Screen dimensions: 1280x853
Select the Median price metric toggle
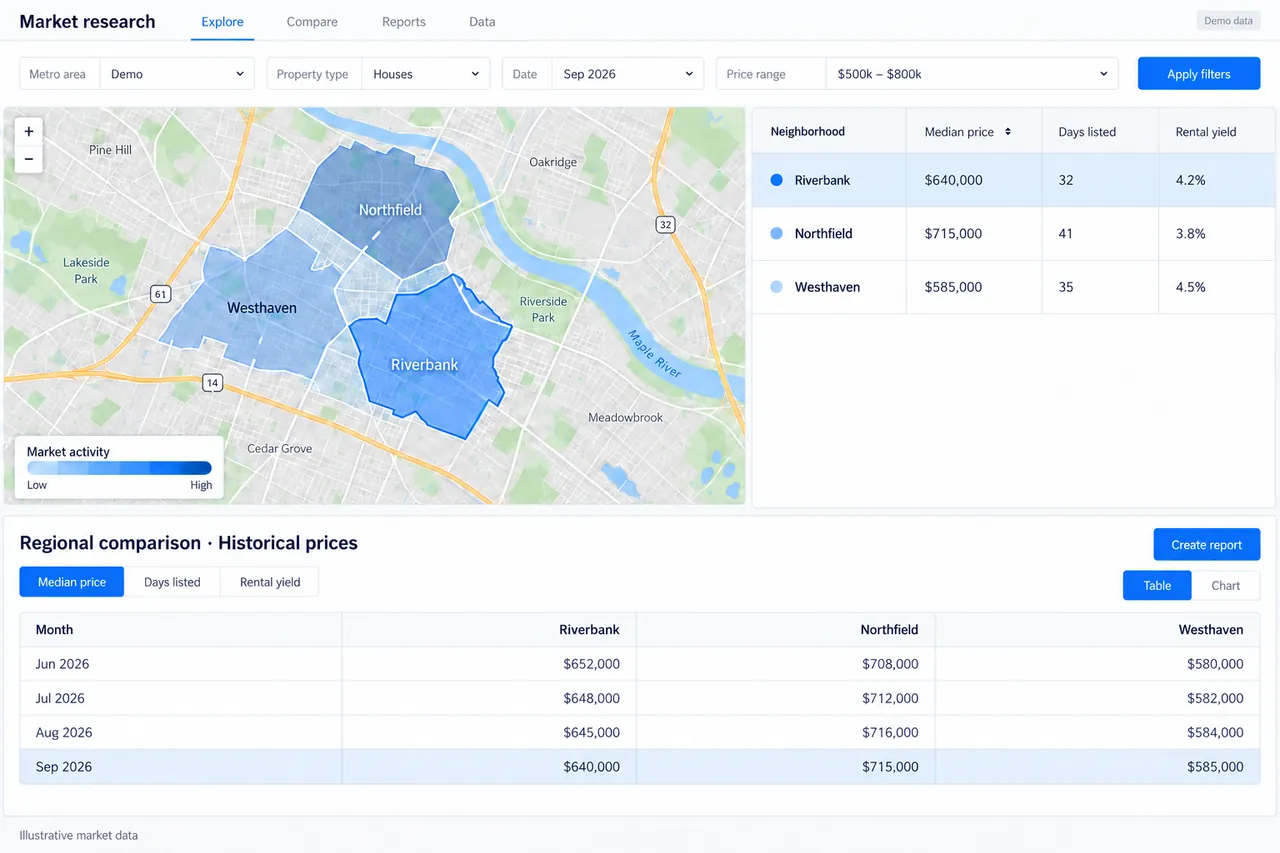point(72,582)
